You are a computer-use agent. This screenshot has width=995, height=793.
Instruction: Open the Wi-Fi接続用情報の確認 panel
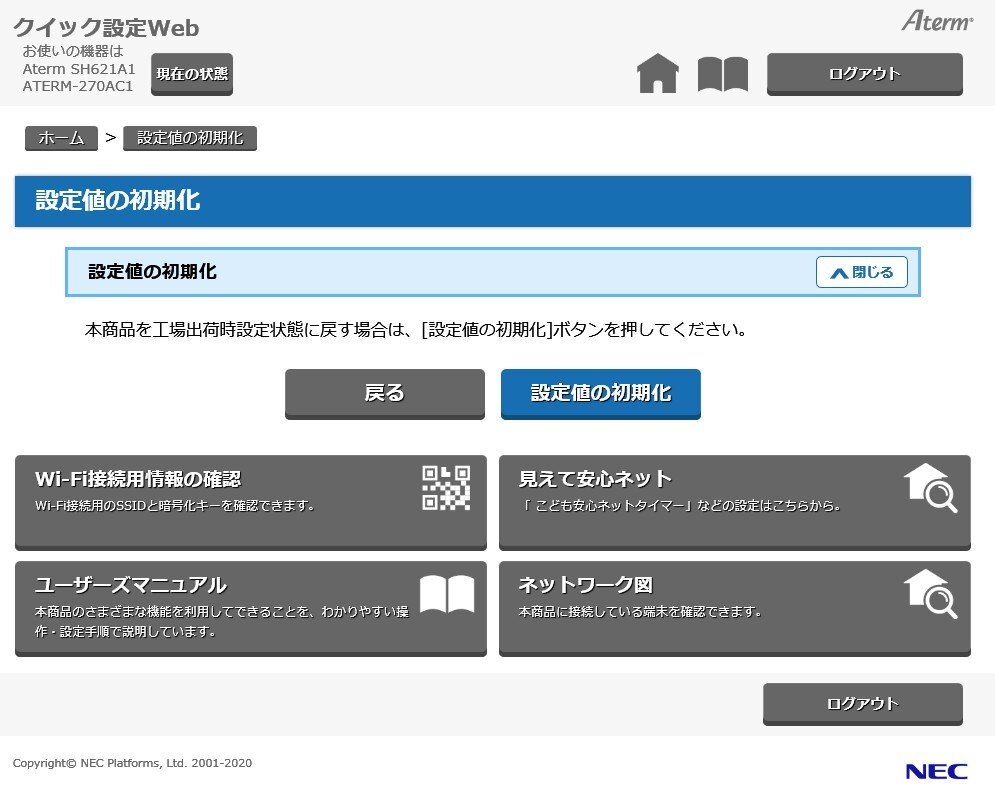250,499
